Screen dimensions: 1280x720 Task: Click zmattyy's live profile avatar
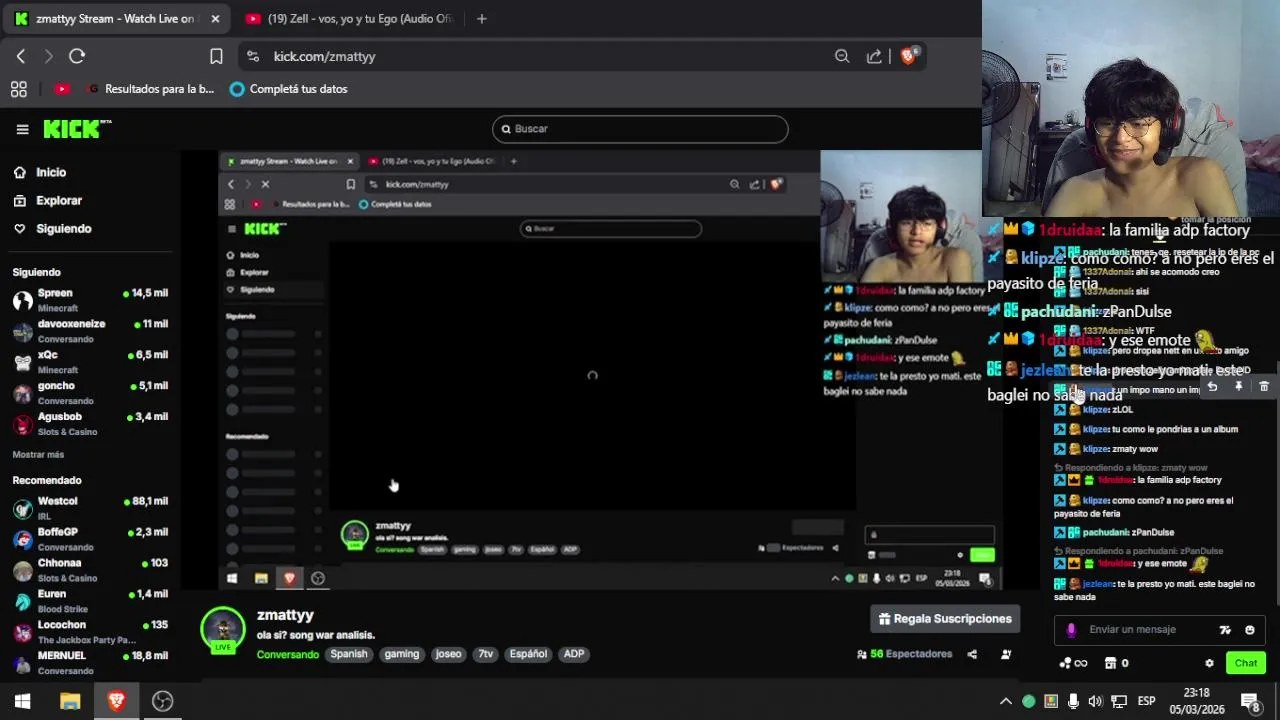(223, 630)
